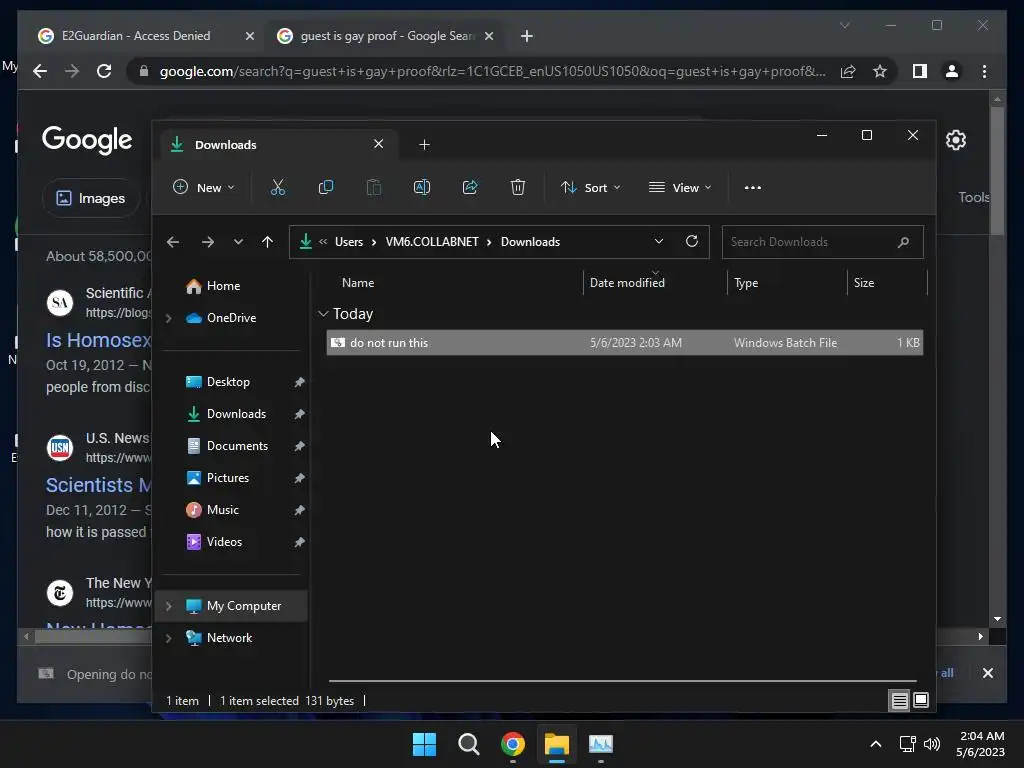
Task: Open Home in navigation pane
Action: pyautogui.click(x=223, y=286)
